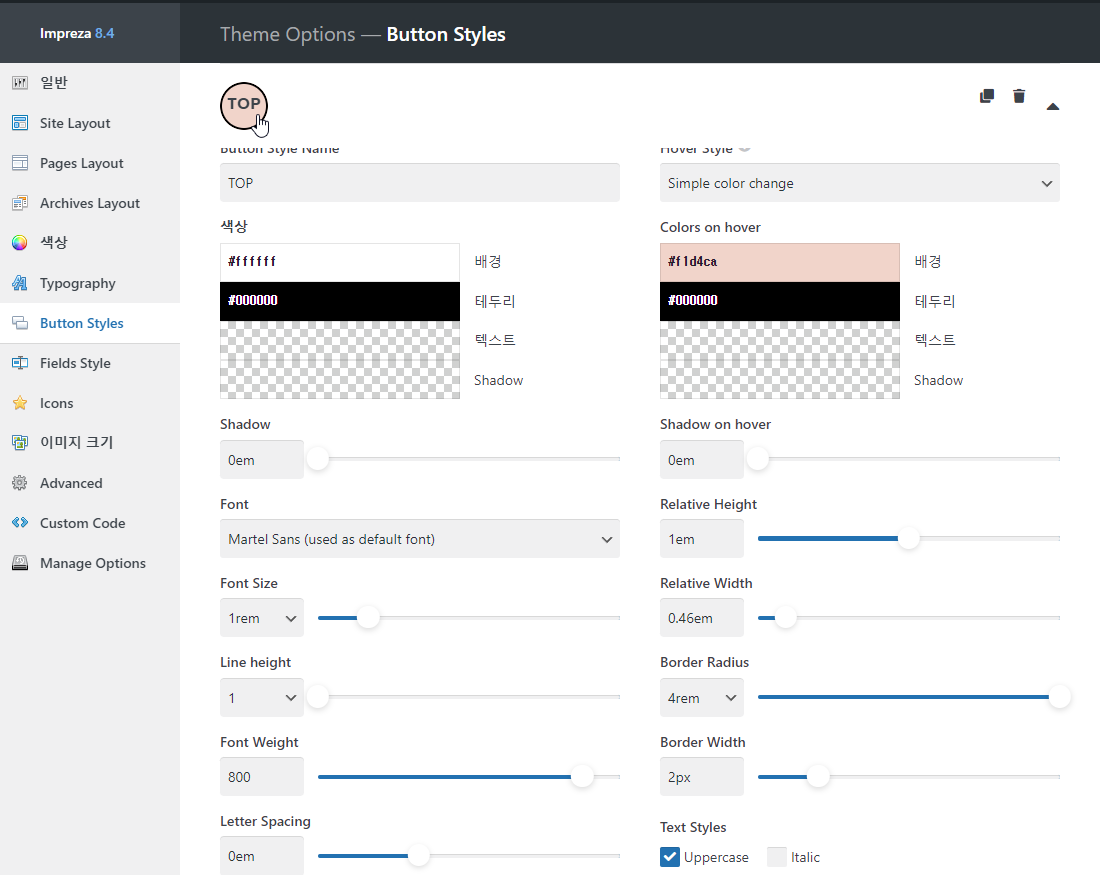Click the transparent text color swatch under 색상

pos(340,340)
